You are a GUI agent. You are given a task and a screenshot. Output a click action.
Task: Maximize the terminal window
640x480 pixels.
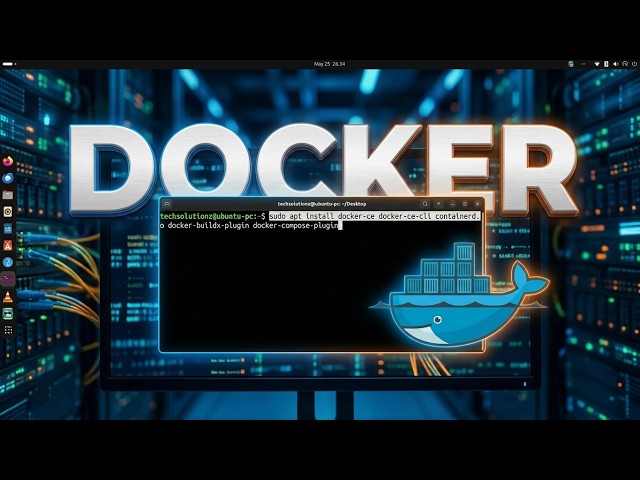(464, 204)
